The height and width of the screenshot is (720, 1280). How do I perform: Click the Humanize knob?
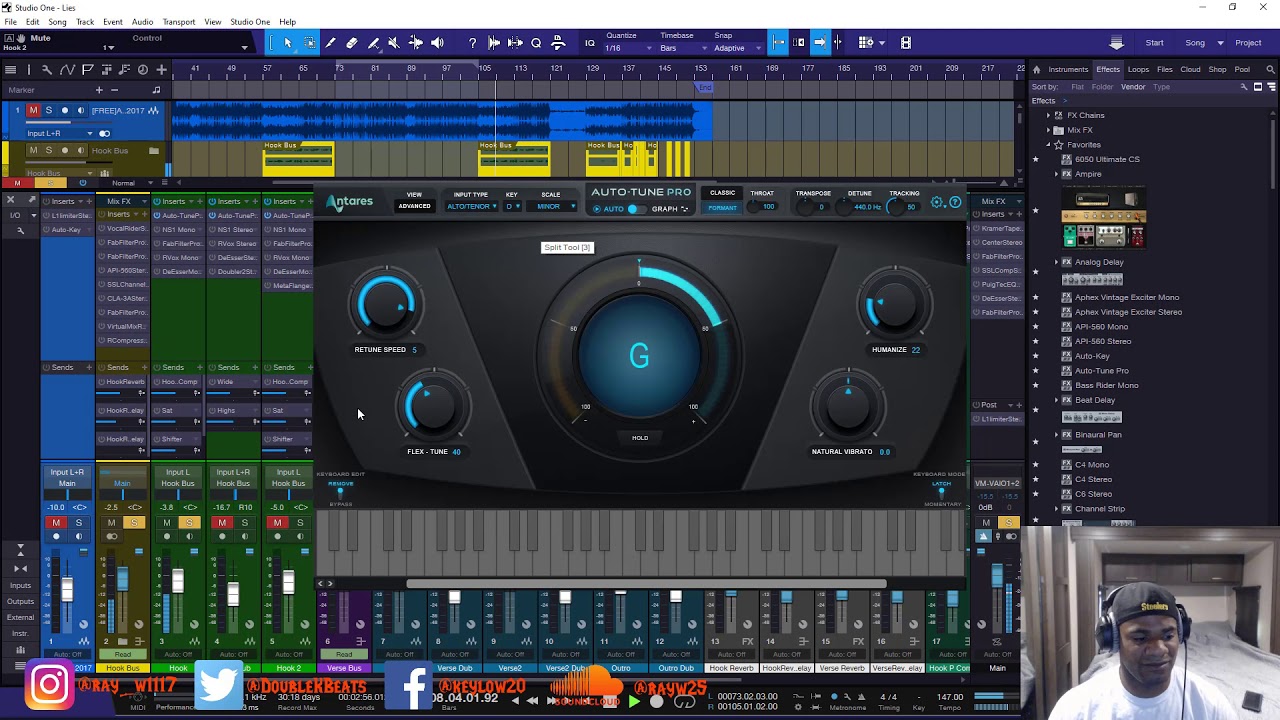[893, 304]
